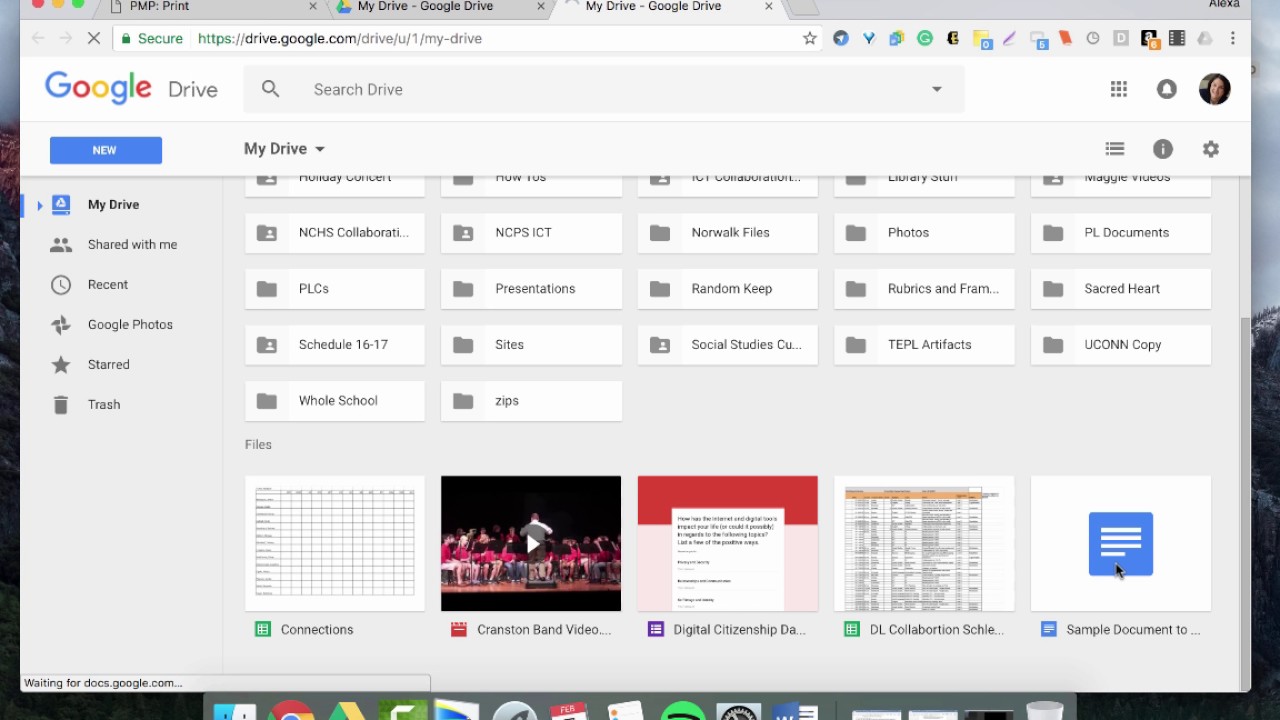Open the Sites folder
Image resolution: width=1280 pixels, height=720 pixels.
pos(531,344)
